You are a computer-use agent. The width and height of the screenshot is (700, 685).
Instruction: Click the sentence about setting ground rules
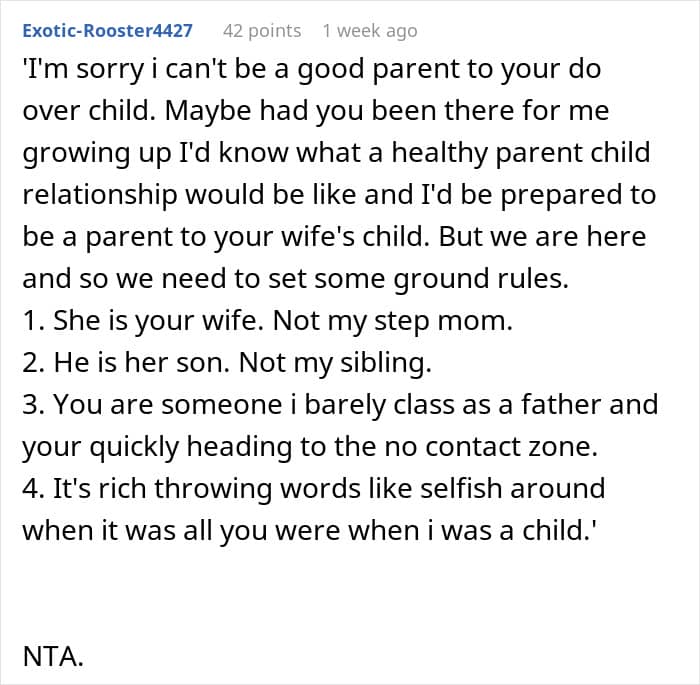pyautogui.click(x=295, y=281)
